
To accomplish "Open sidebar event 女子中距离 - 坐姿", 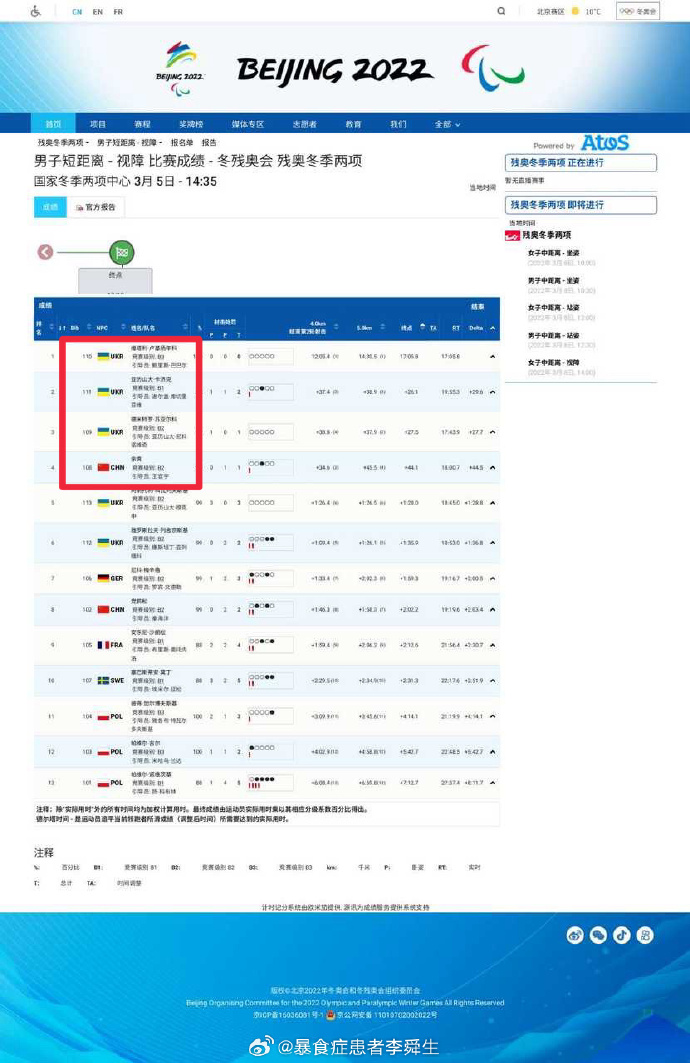I will pyautogui.click(x=554, y=253).
